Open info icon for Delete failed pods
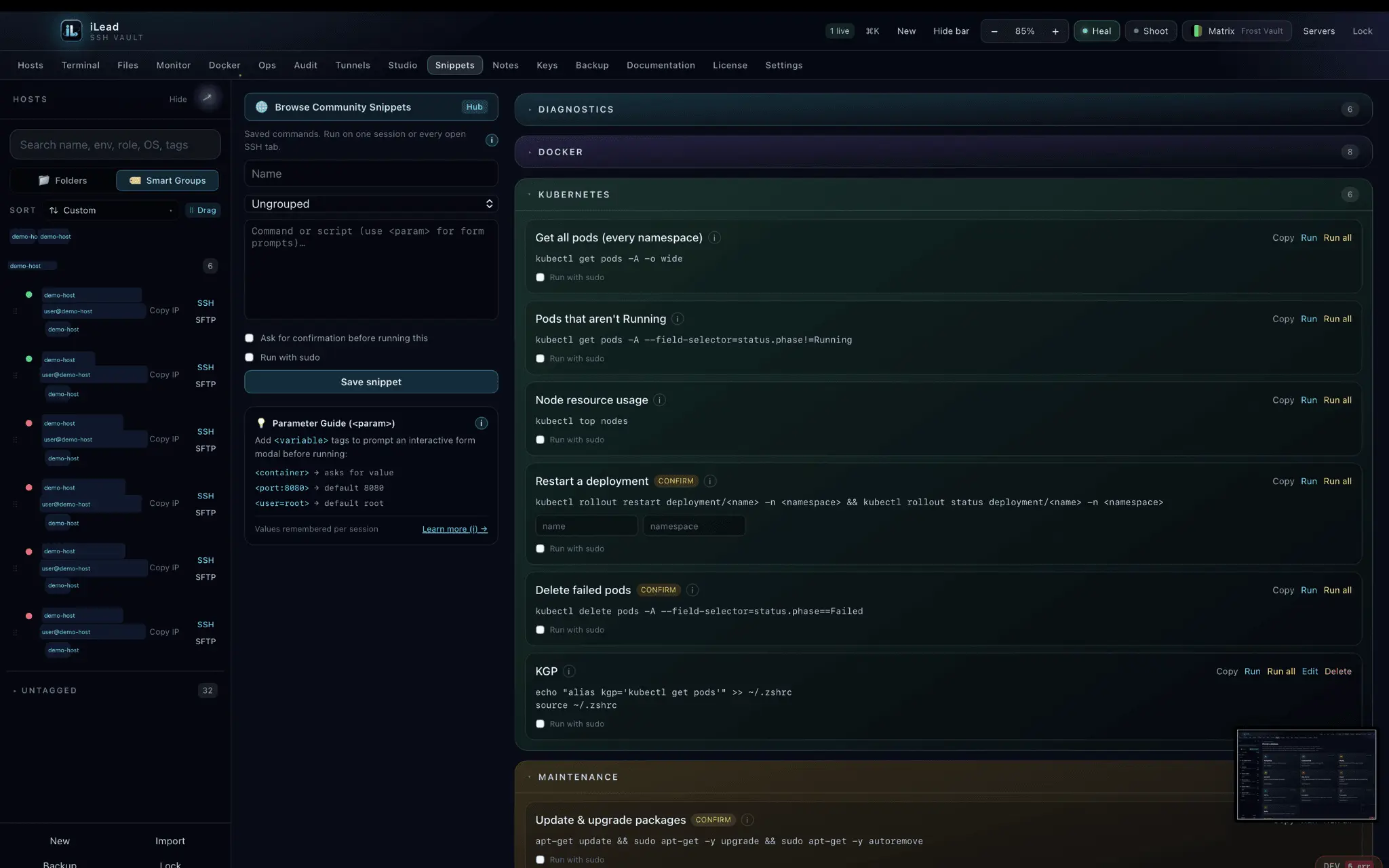 [692, 590]
